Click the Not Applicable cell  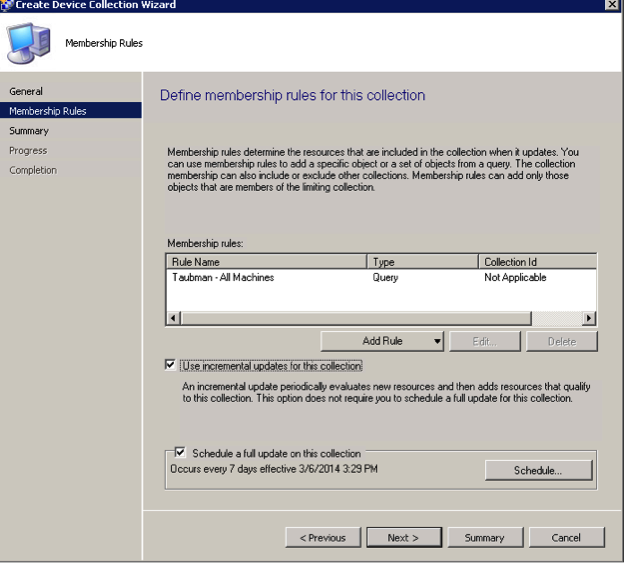[x=515, y=278]
